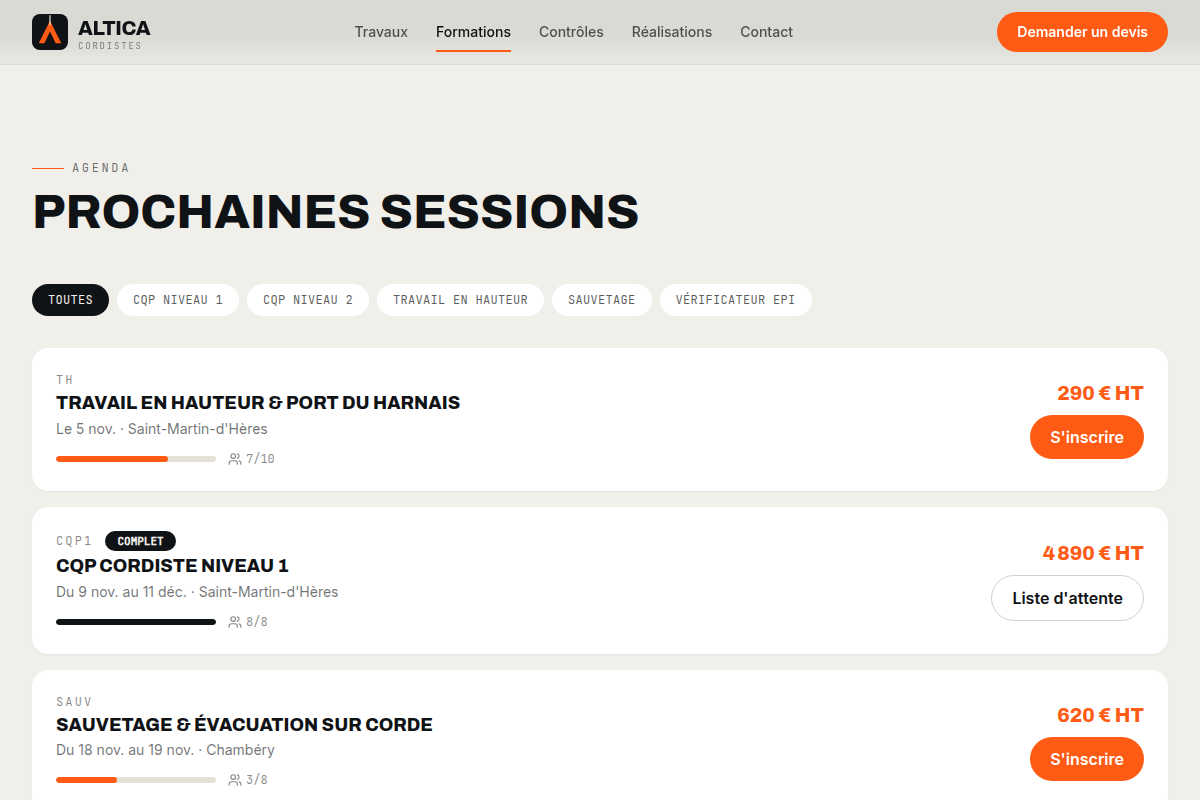Click the CQP Cordiste Niveau 1 title
Viewport: 1200px width, 800px height.
172,566
